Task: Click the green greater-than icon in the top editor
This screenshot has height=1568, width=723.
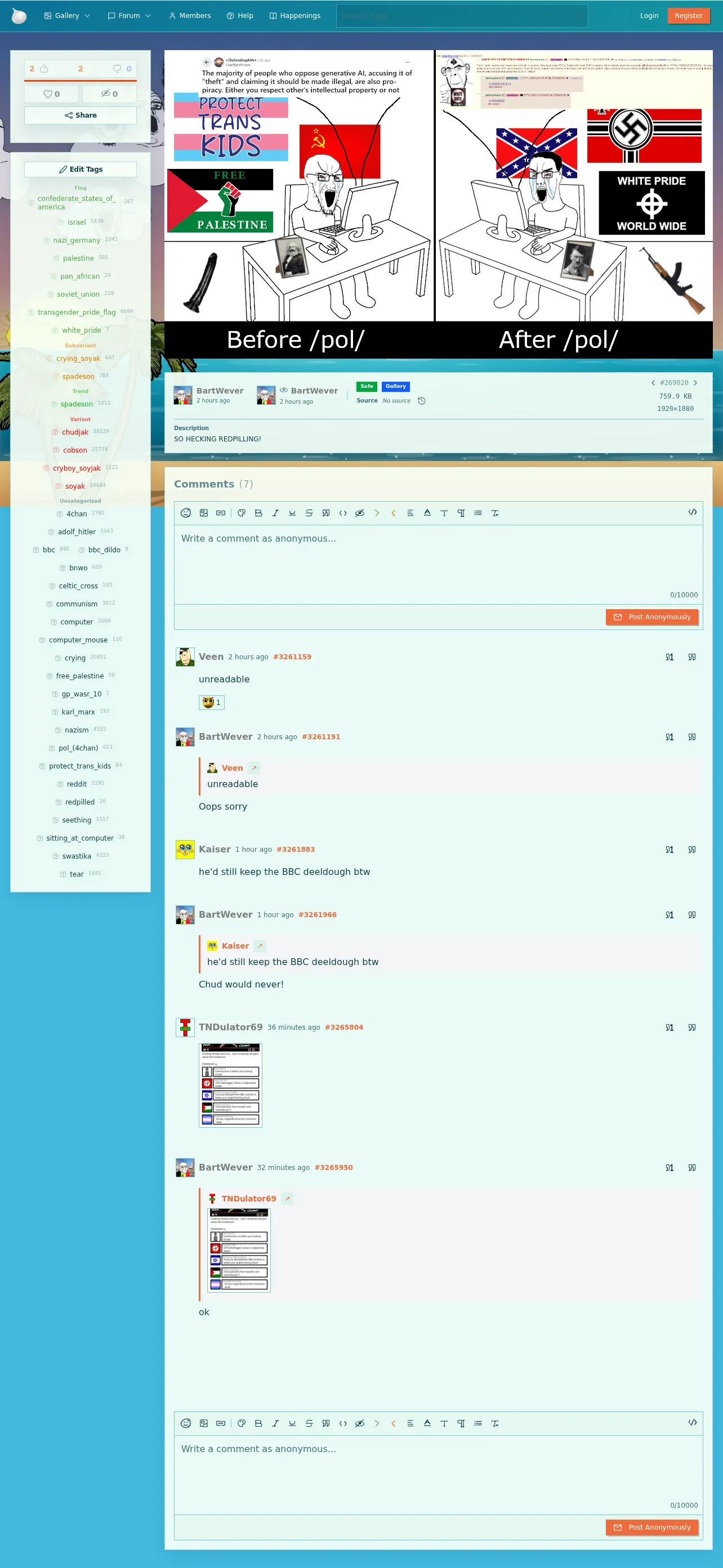Action: (x=377, y=513)
